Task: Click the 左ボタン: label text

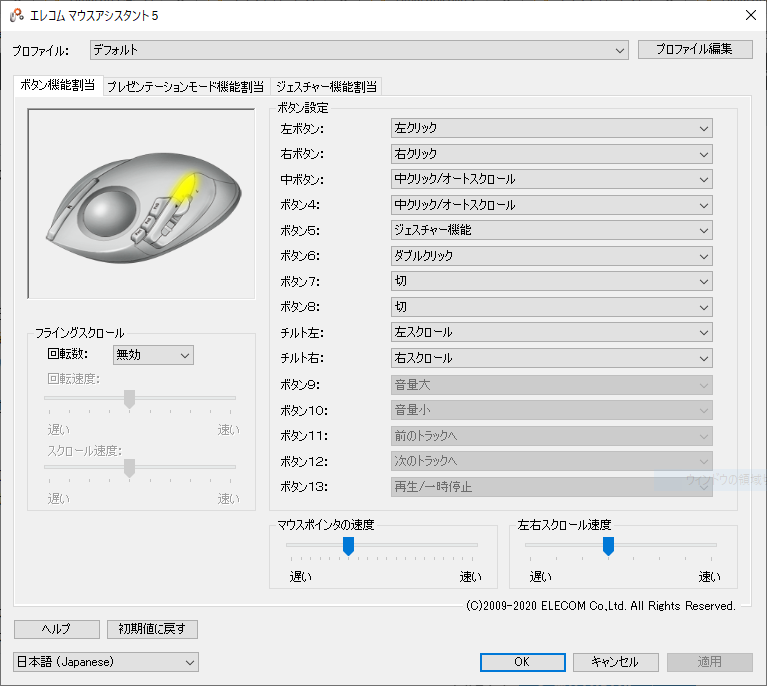Action: click(302, 129)
